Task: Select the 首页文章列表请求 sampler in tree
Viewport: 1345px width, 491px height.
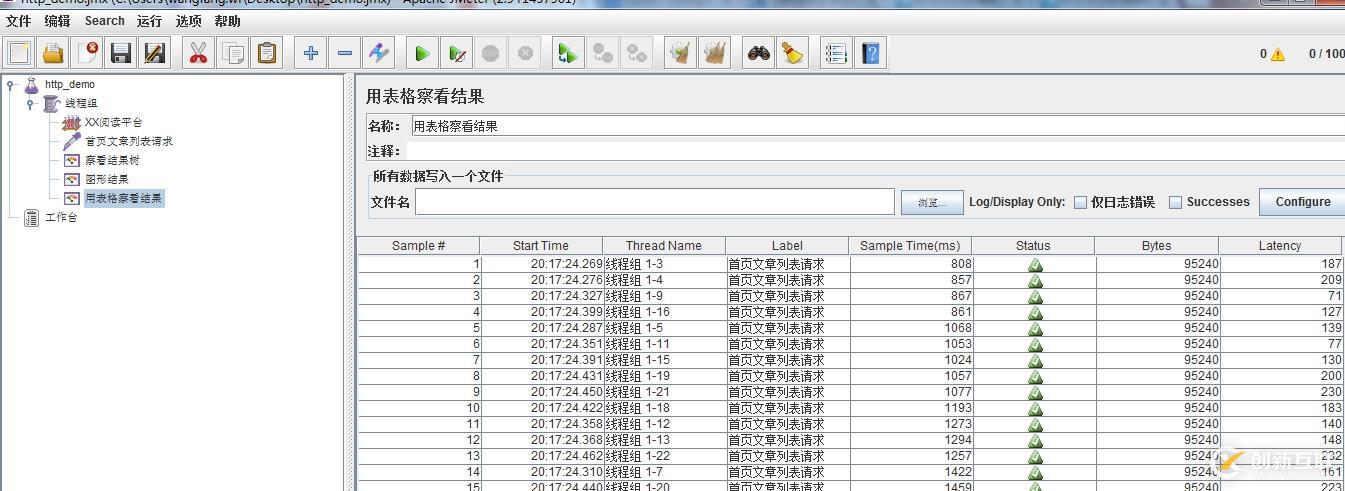Action: pyautogui.click(x=129, y=141)
